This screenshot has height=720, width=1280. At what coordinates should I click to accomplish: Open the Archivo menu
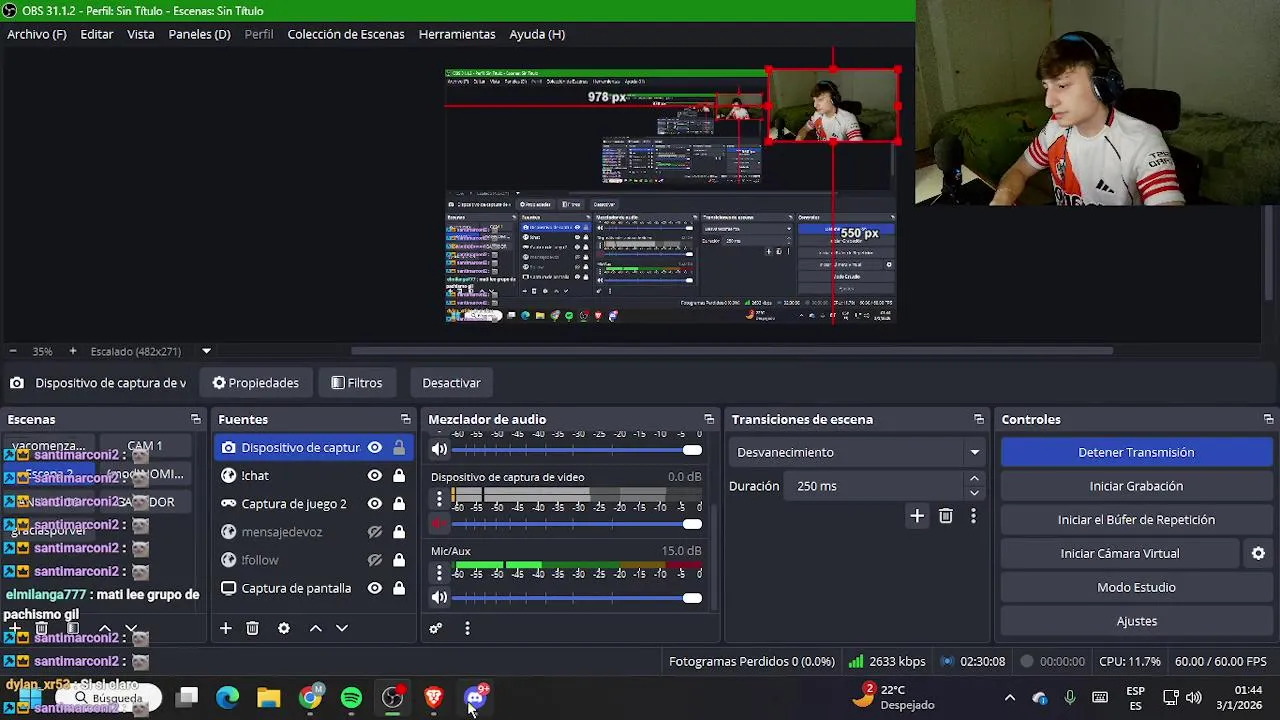tap(37, 34)
